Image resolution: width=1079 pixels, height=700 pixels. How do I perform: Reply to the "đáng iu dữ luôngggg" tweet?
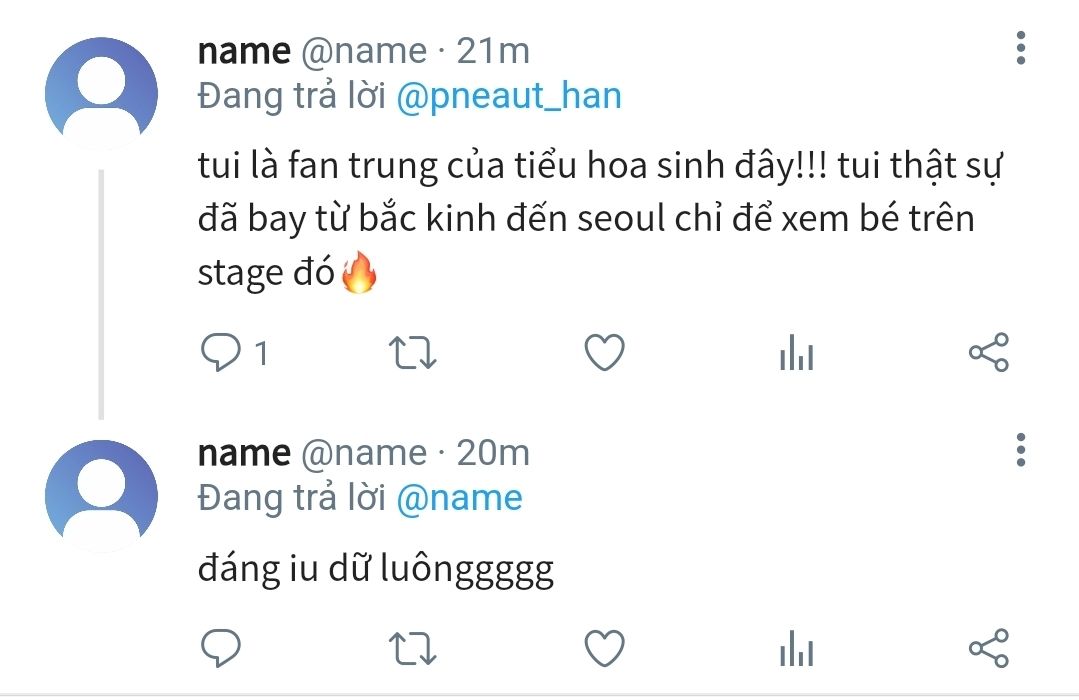click(x=220, y=649)
